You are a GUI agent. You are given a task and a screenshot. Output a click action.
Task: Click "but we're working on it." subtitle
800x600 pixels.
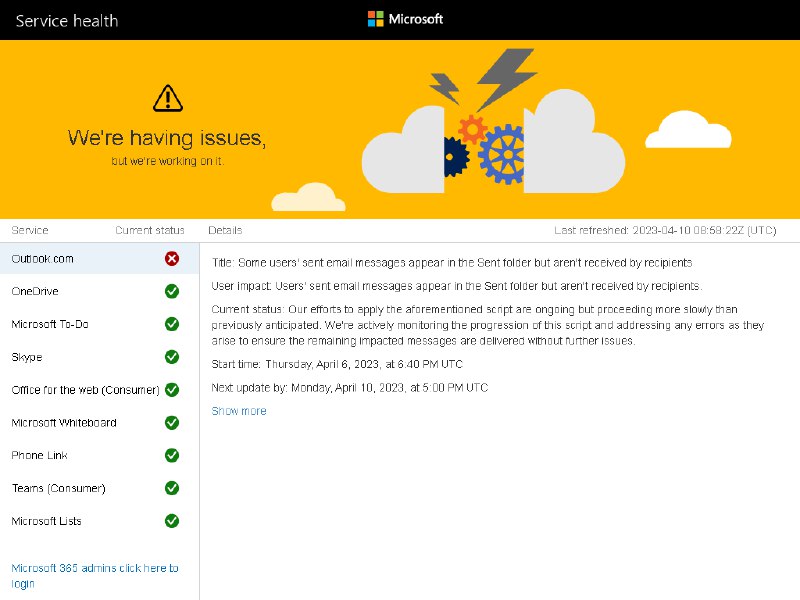tap(167, 161)
